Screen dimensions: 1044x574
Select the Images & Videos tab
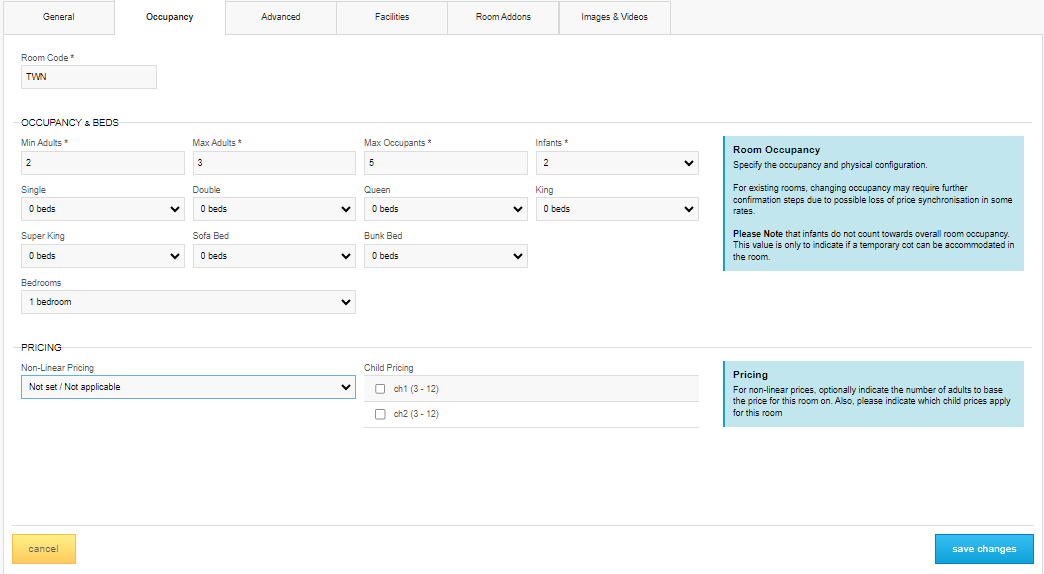[x=614, y=17]
